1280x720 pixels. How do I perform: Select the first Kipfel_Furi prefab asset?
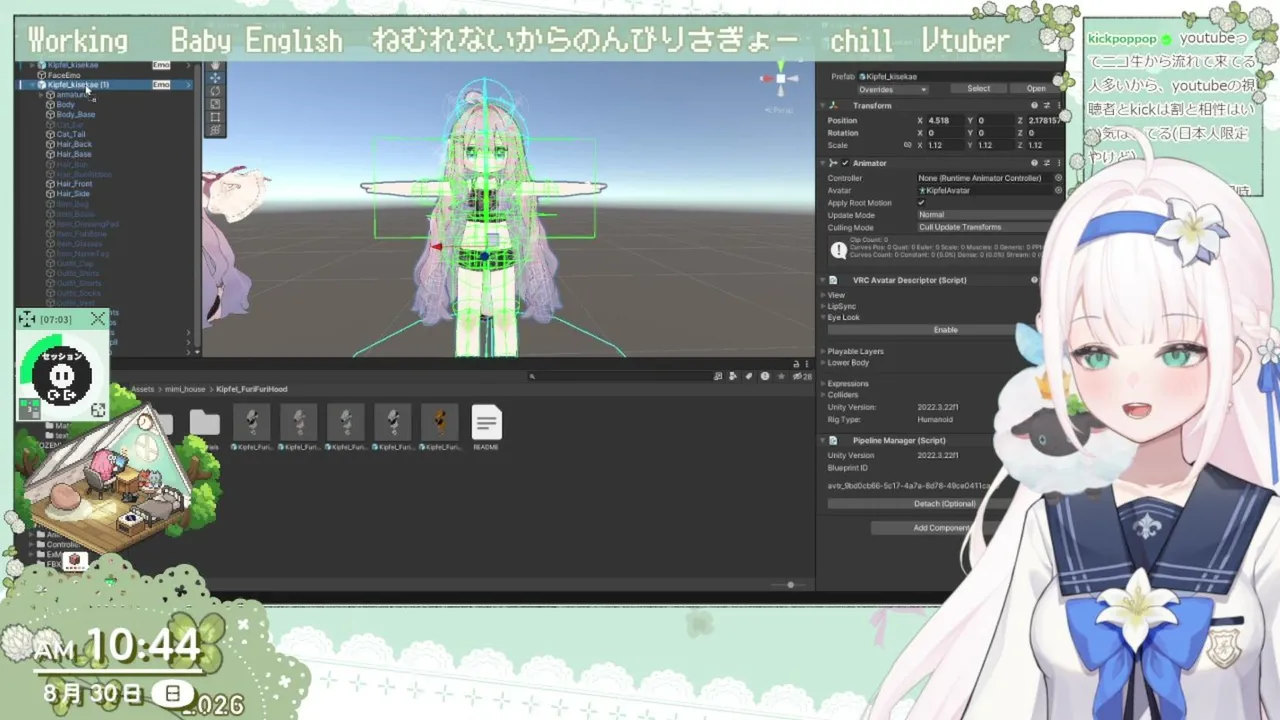pyautogui.click(x=251, y=423)
